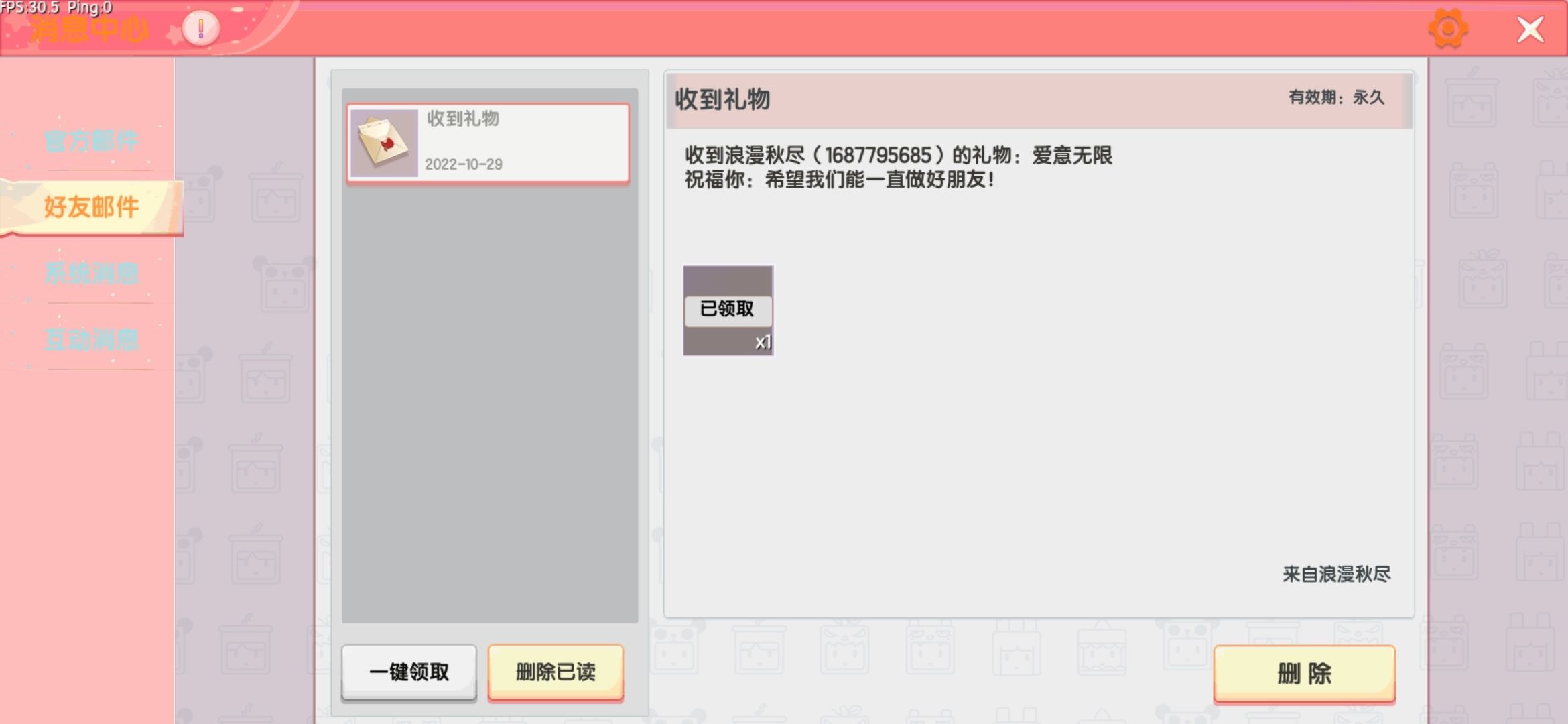The image size is (1568, 724).
Task: Click the 收到礼物 message title header
Action: pyautogui.click(x=722, y=99)
